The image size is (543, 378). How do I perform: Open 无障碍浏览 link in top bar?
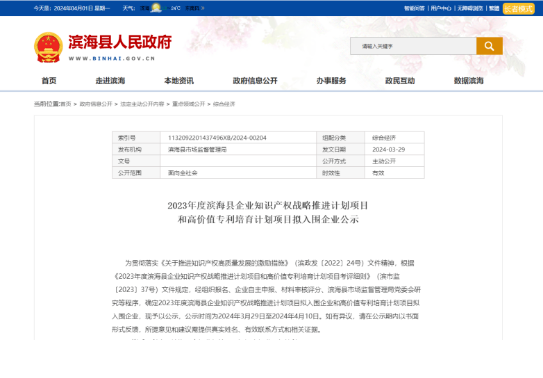(x=470, y=8)
